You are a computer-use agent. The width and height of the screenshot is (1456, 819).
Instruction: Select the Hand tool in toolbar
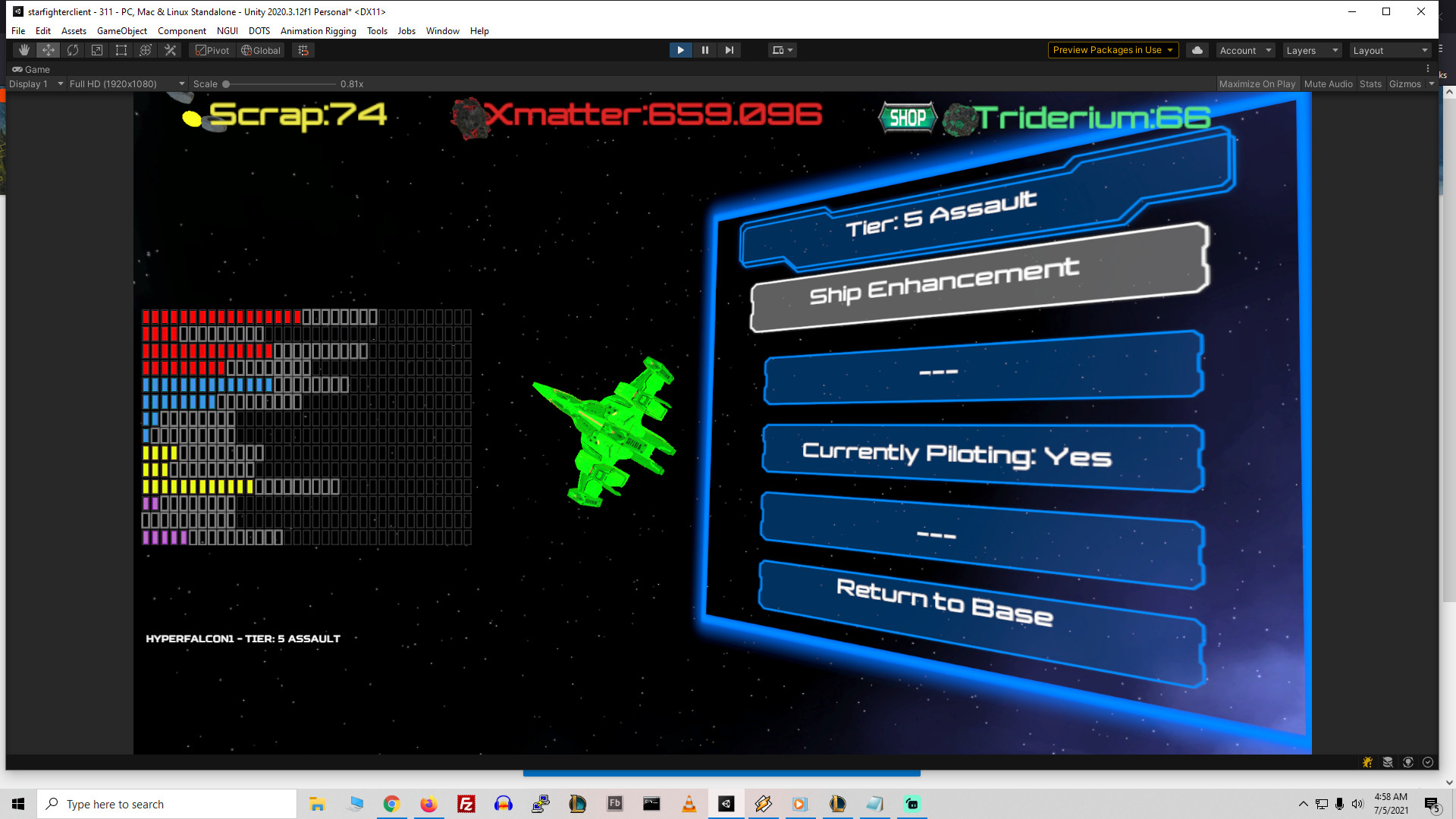24,50
